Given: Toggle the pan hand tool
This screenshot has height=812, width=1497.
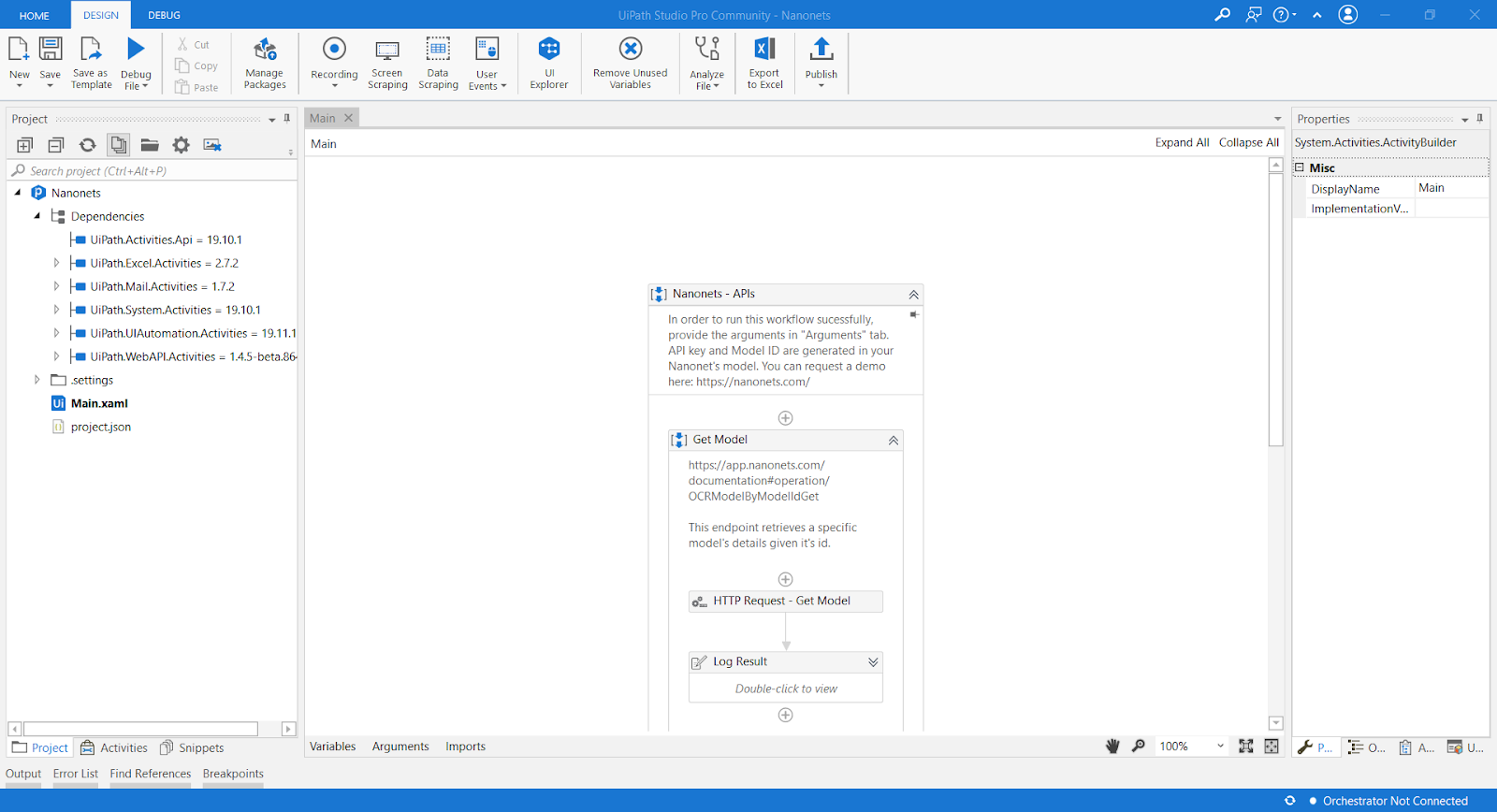Looking at the screenshot, I should [x=1112, y=747].
